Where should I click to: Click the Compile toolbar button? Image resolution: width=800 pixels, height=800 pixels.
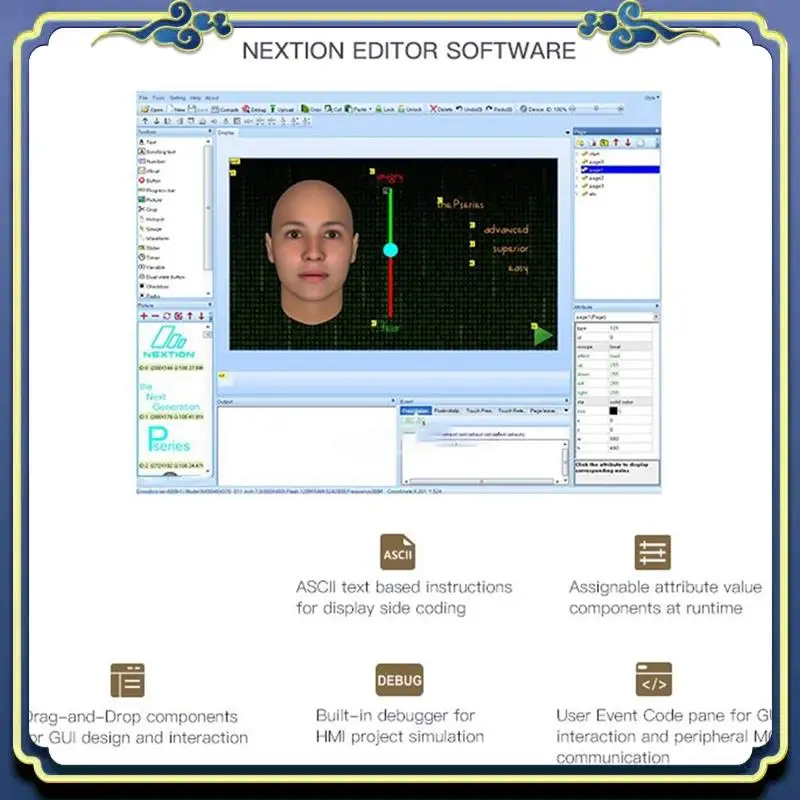point(225,109)
